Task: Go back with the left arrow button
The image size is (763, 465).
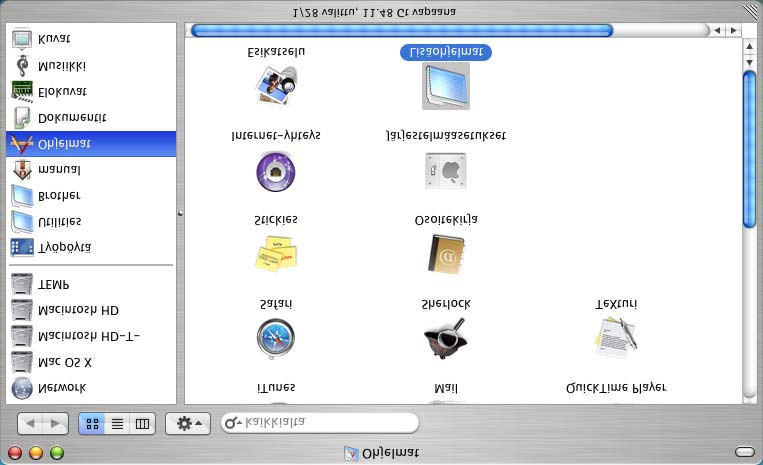Action: 31,424
